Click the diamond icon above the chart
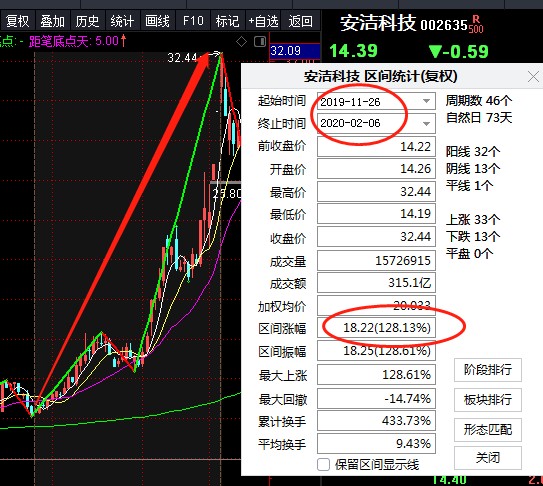 (241, 42)
